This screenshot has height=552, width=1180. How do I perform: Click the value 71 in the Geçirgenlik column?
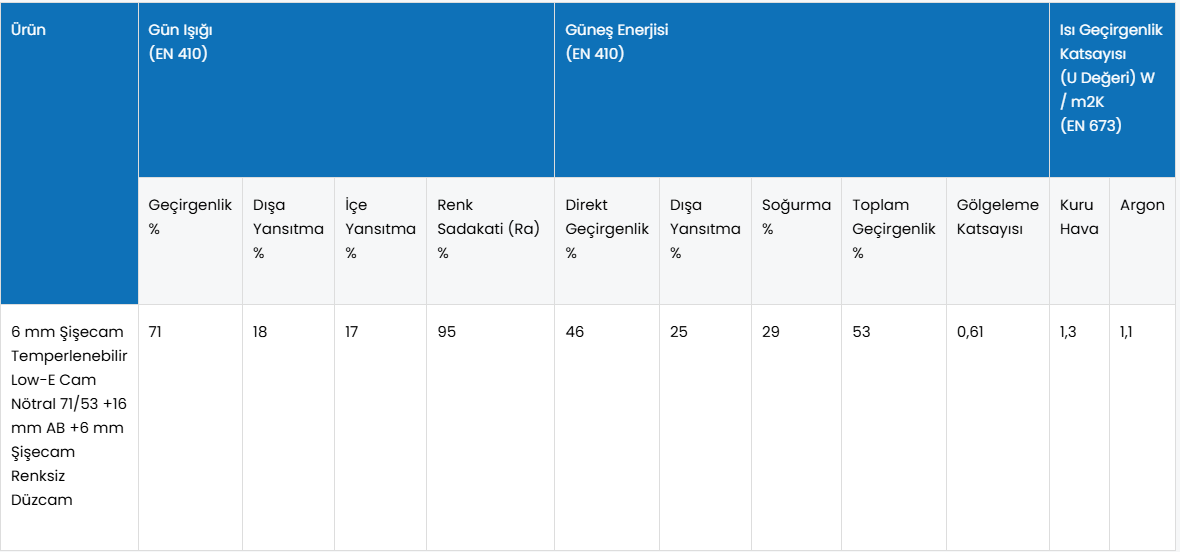coord(156,332)
